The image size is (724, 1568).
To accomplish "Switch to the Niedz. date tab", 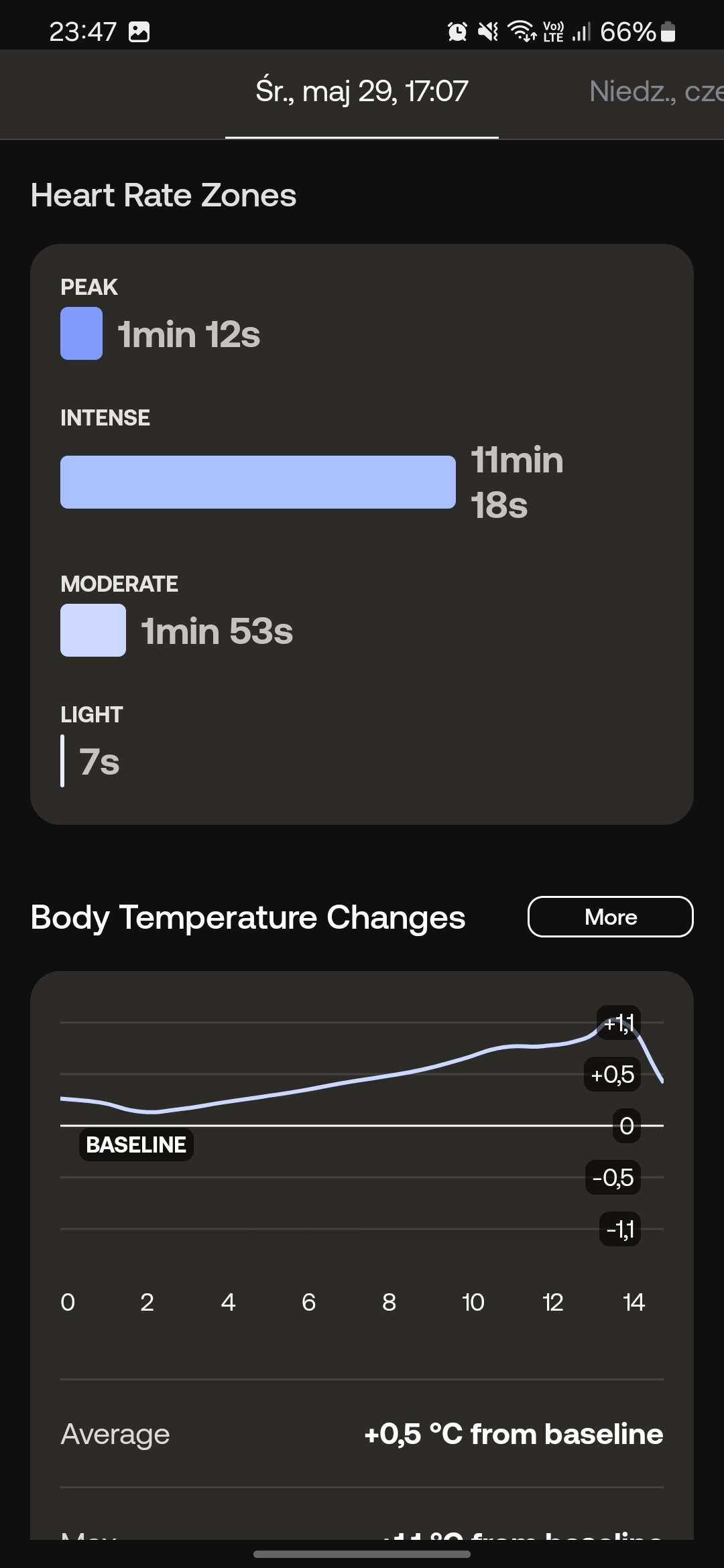I will click(656, 92).
